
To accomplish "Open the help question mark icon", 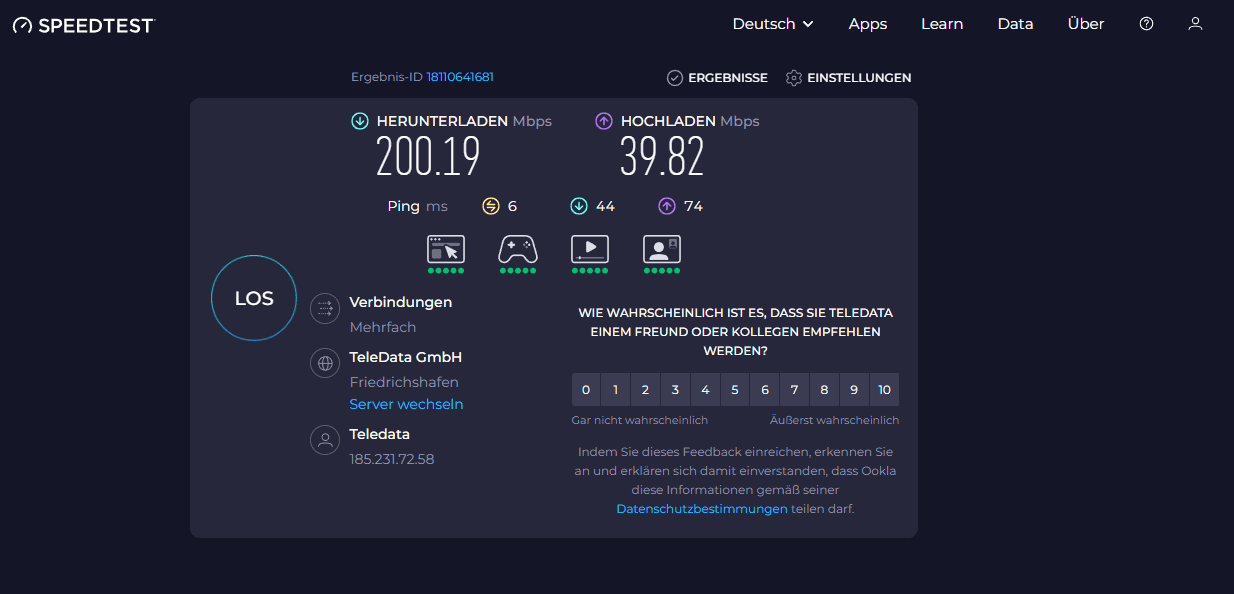I will pyautogui.click(x=1146, y=24).
